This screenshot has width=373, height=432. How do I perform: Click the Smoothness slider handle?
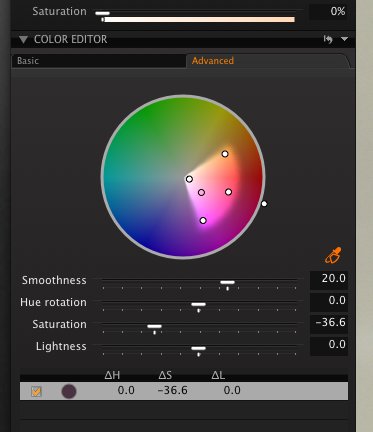click(227, 282)
